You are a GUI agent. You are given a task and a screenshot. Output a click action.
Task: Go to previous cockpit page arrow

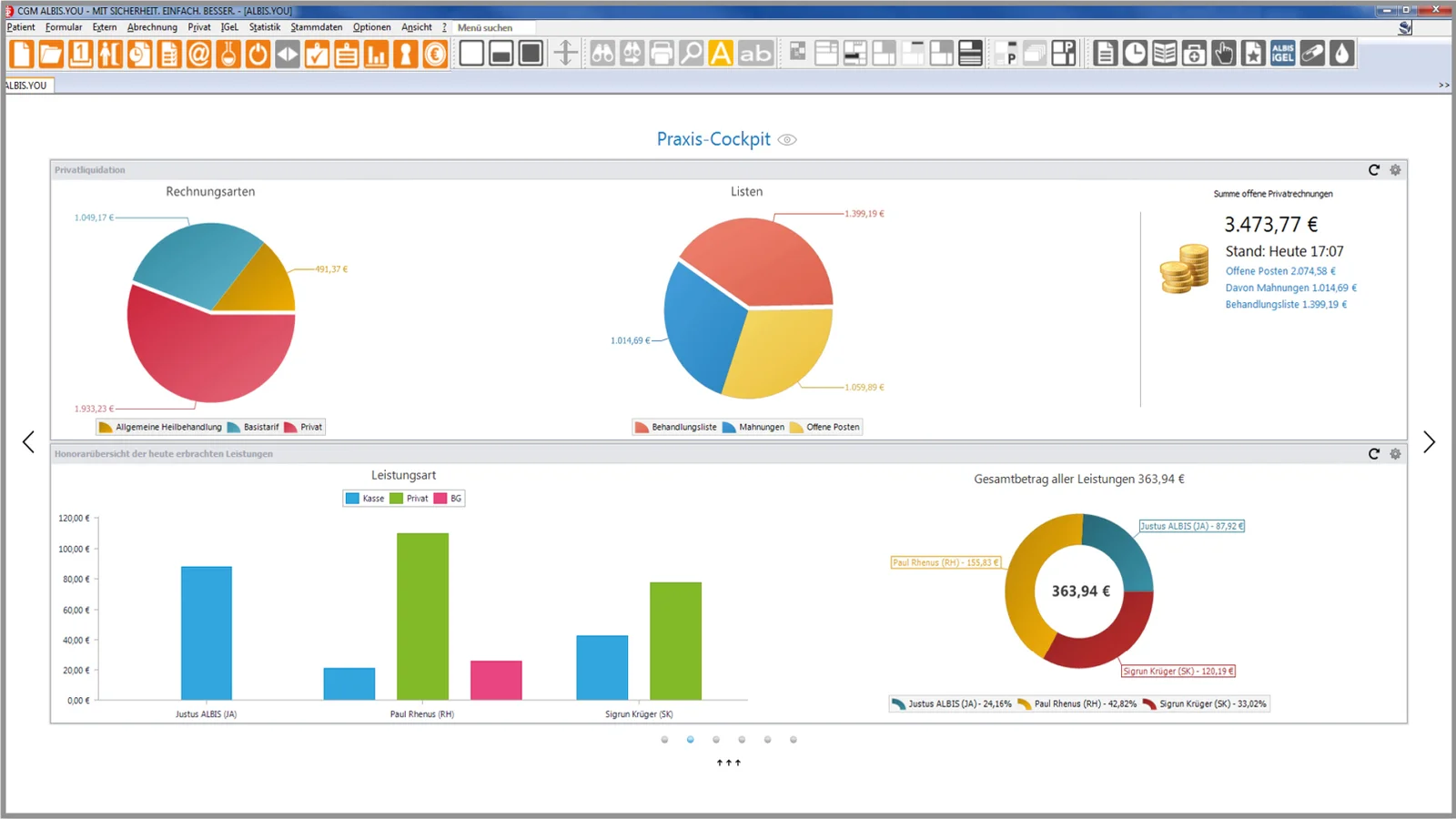28,442
